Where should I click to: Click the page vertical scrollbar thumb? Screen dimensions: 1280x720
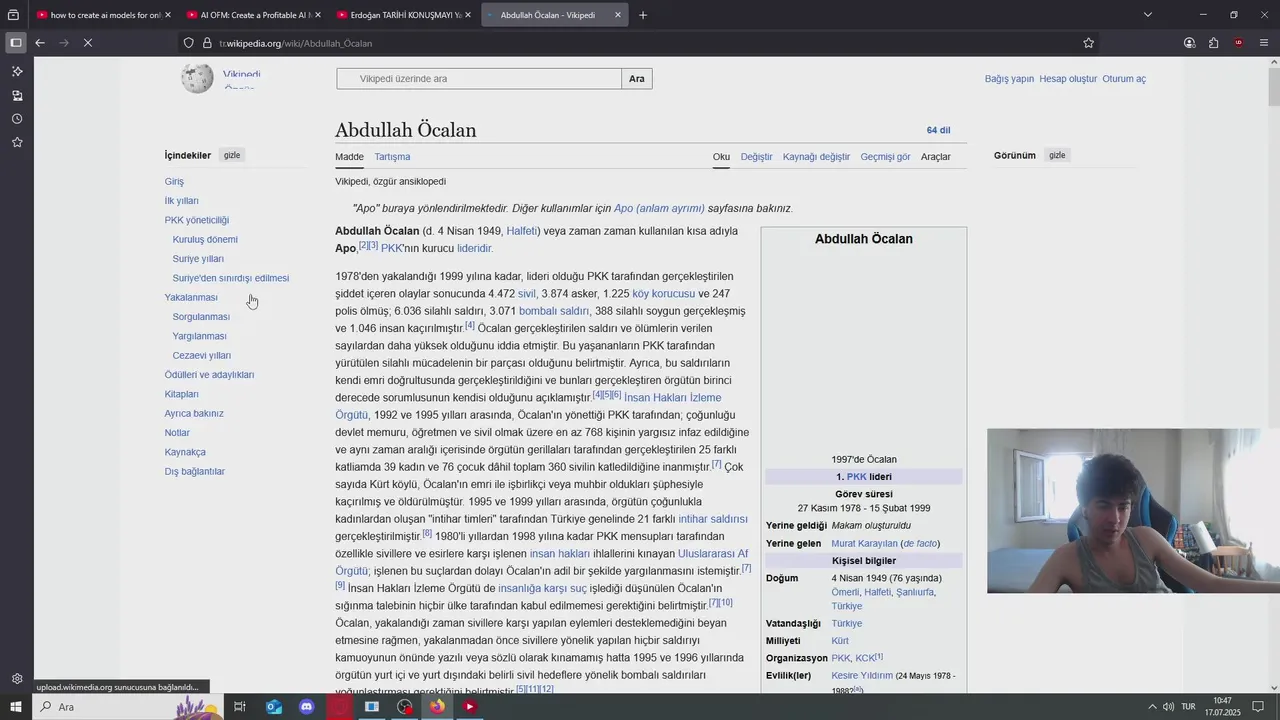[x=1274, y=87]
